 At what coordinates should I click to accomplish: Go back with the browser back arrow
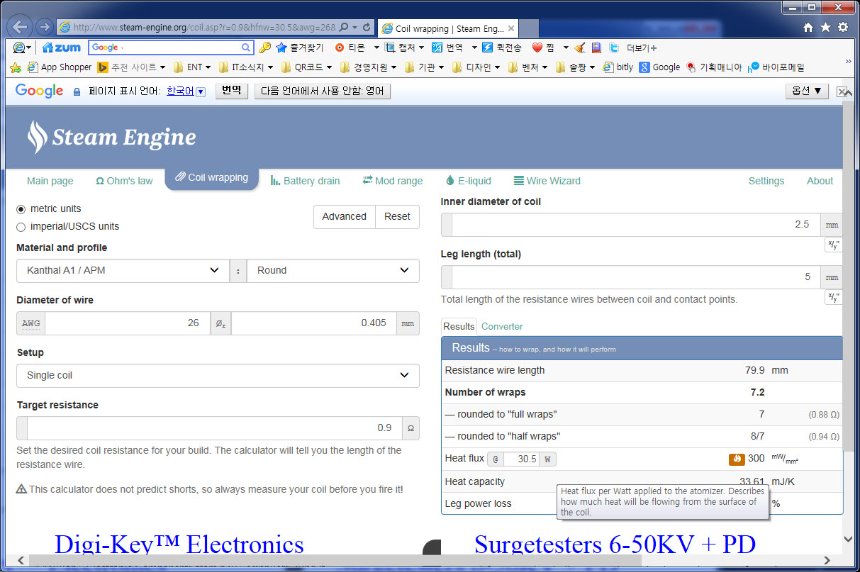(x=20, y=26)
